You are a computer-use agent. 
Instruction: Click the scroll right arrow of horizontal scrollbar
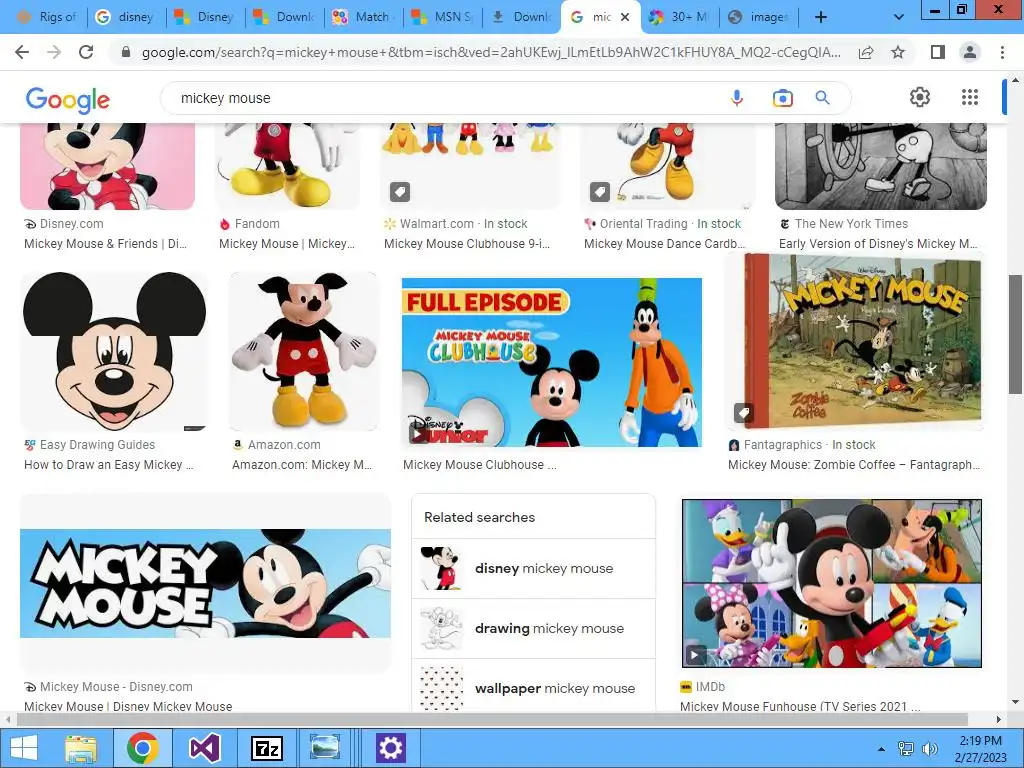(x=999, y=719)
